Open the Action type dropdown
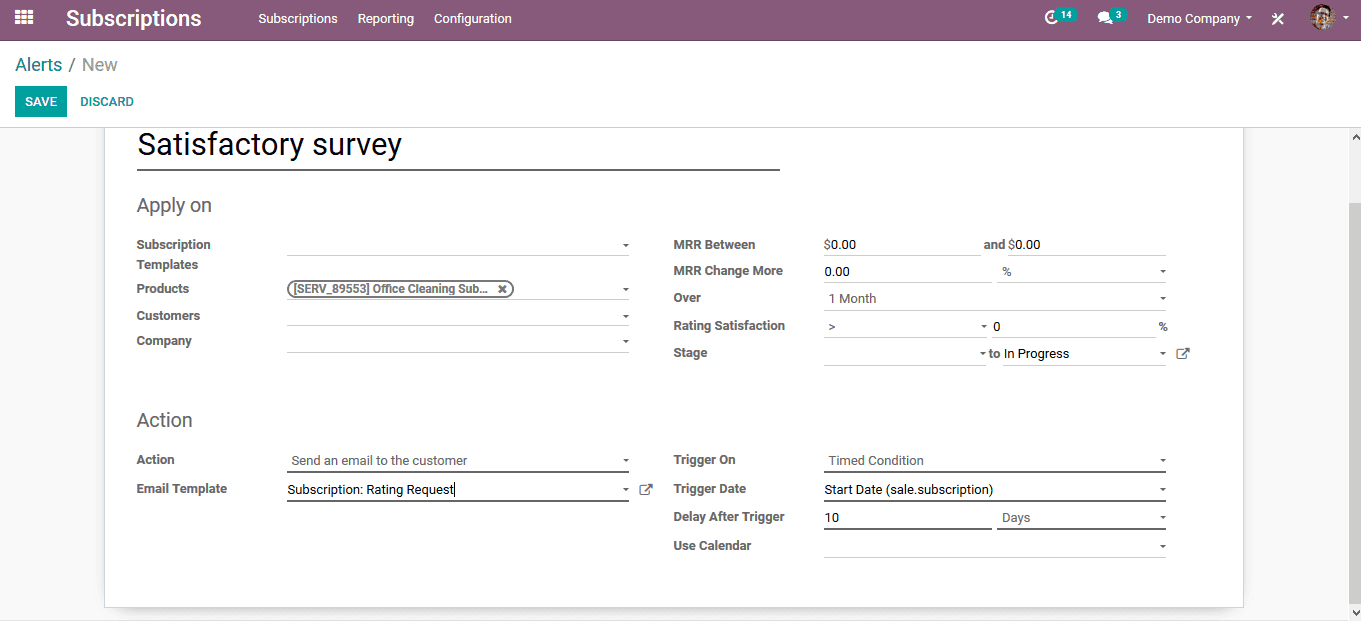The width and height of the screenshot is (1361, 621). 458,461
